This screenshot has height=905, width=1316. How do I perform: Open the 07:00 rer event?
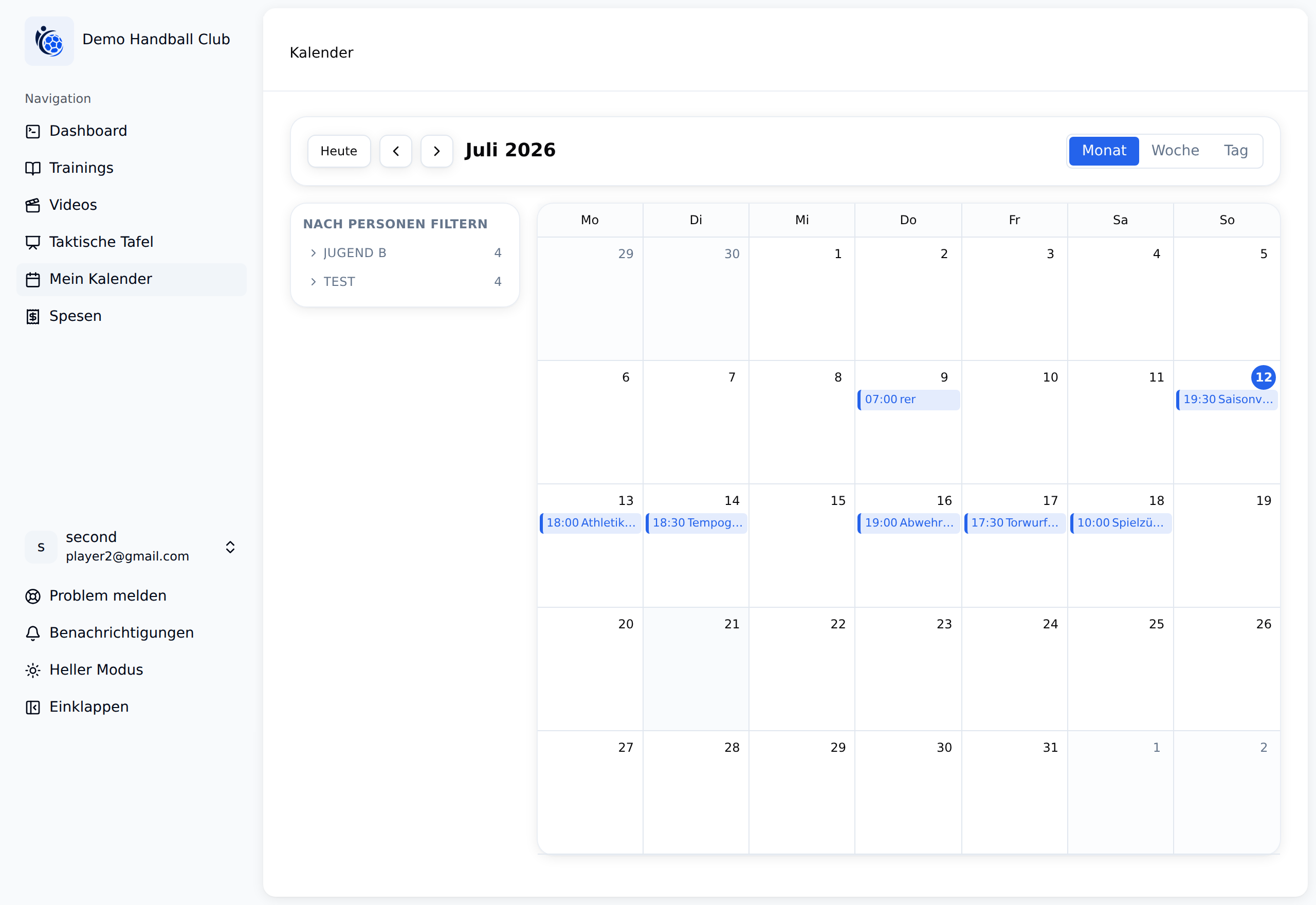[x=908, y=399]
